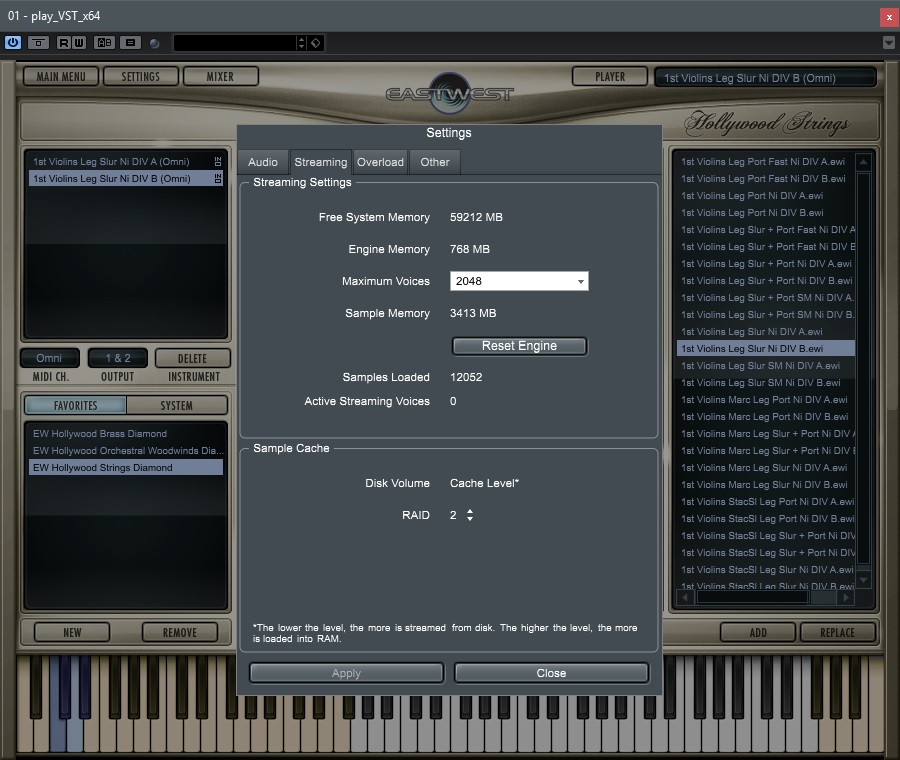Click the icon beside DIV A (Omni) instrument

(218, 161)
